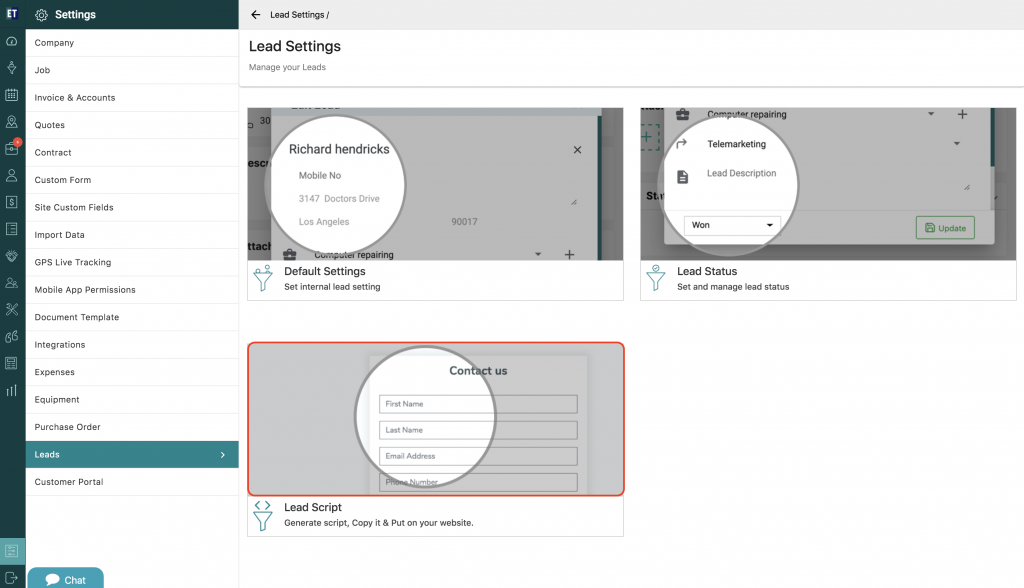This screenshot has width=1024, height=588.
Task: Open the single person icon in sidebar
Action: pos(12,175)
